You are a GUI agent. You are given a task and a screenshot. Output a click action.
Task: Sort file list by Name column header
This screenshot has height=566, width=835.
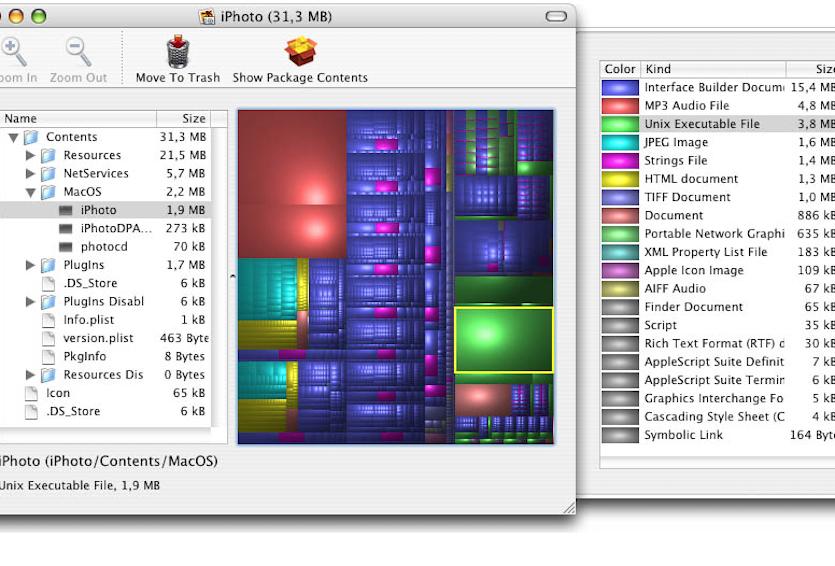point(78,118)
